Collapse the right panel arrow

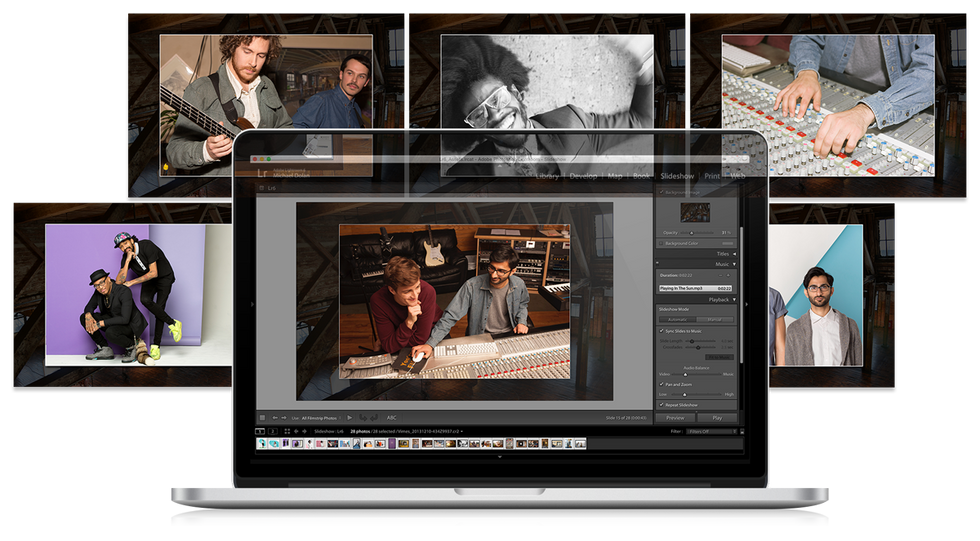(746, 305)
